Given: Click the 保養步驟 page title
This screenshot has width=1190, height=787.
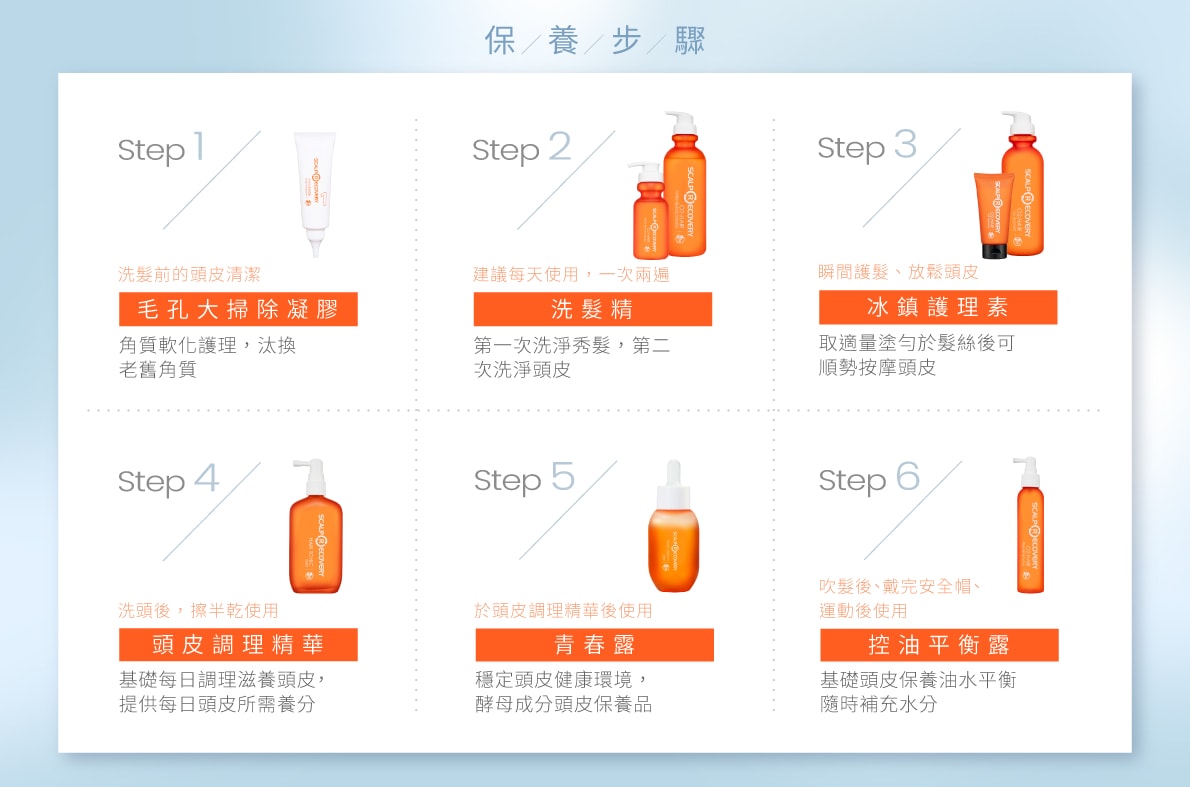Looking at the screenshot, I should (594, 38).
